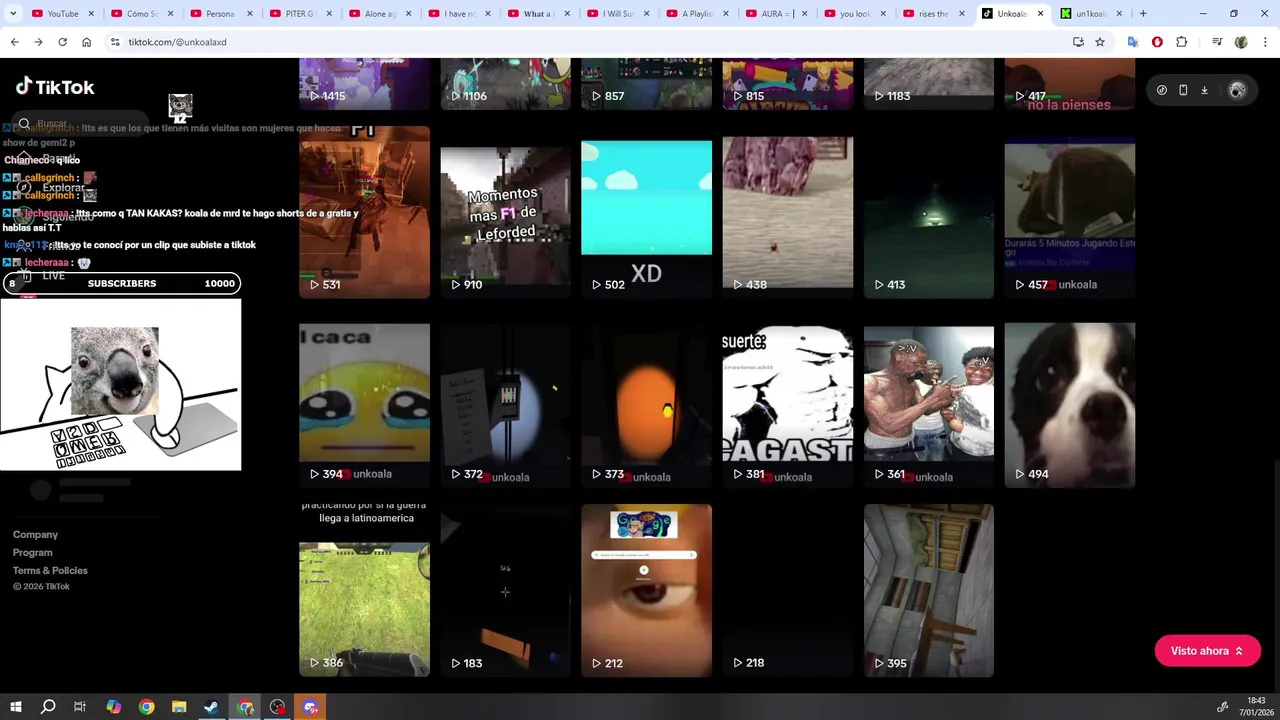Open video thumbnail with 372 views
The width and height of the screenshot is (1280, 720).
505,401
